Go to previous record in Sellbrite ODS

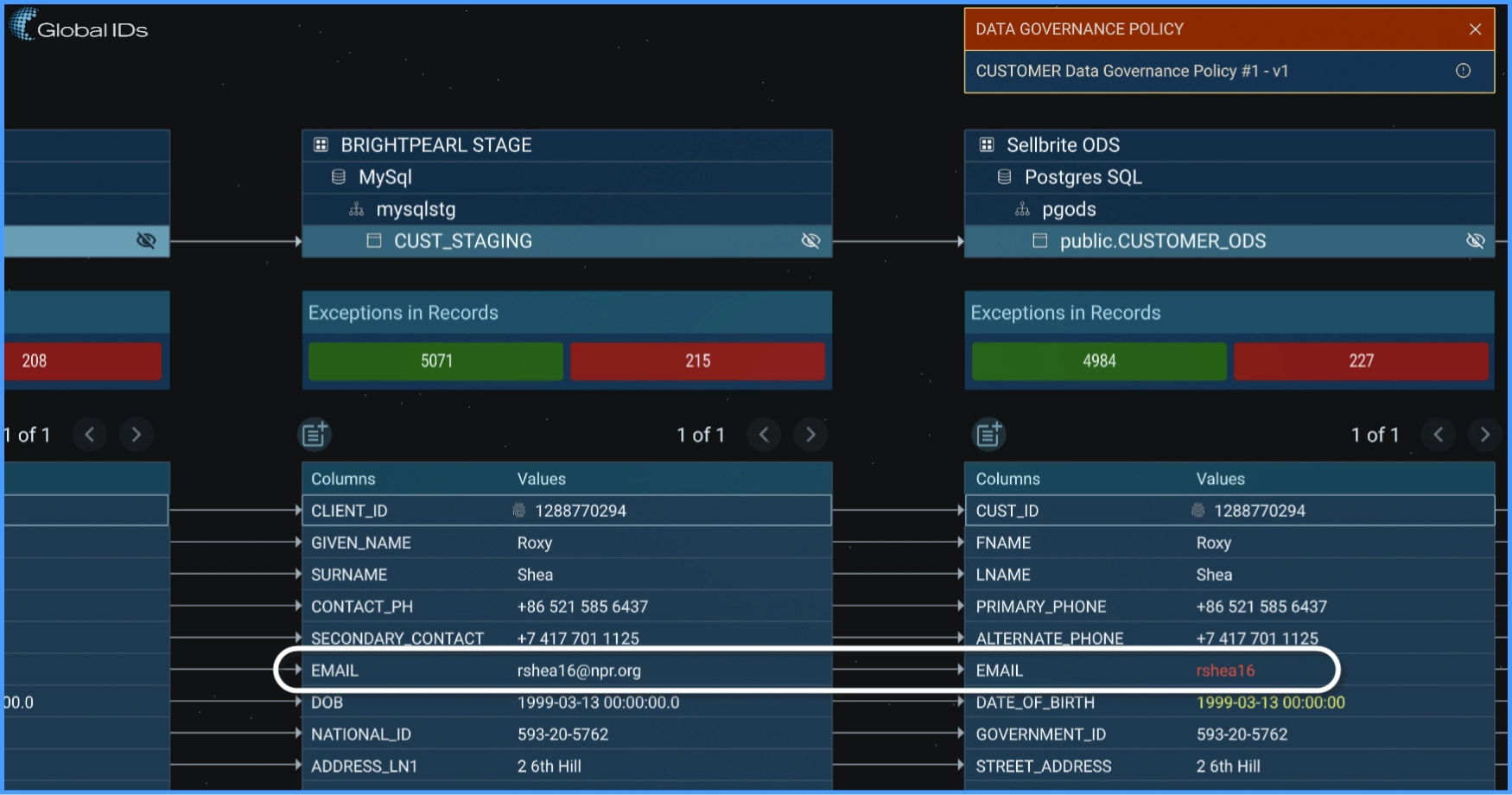[1439, 435]
